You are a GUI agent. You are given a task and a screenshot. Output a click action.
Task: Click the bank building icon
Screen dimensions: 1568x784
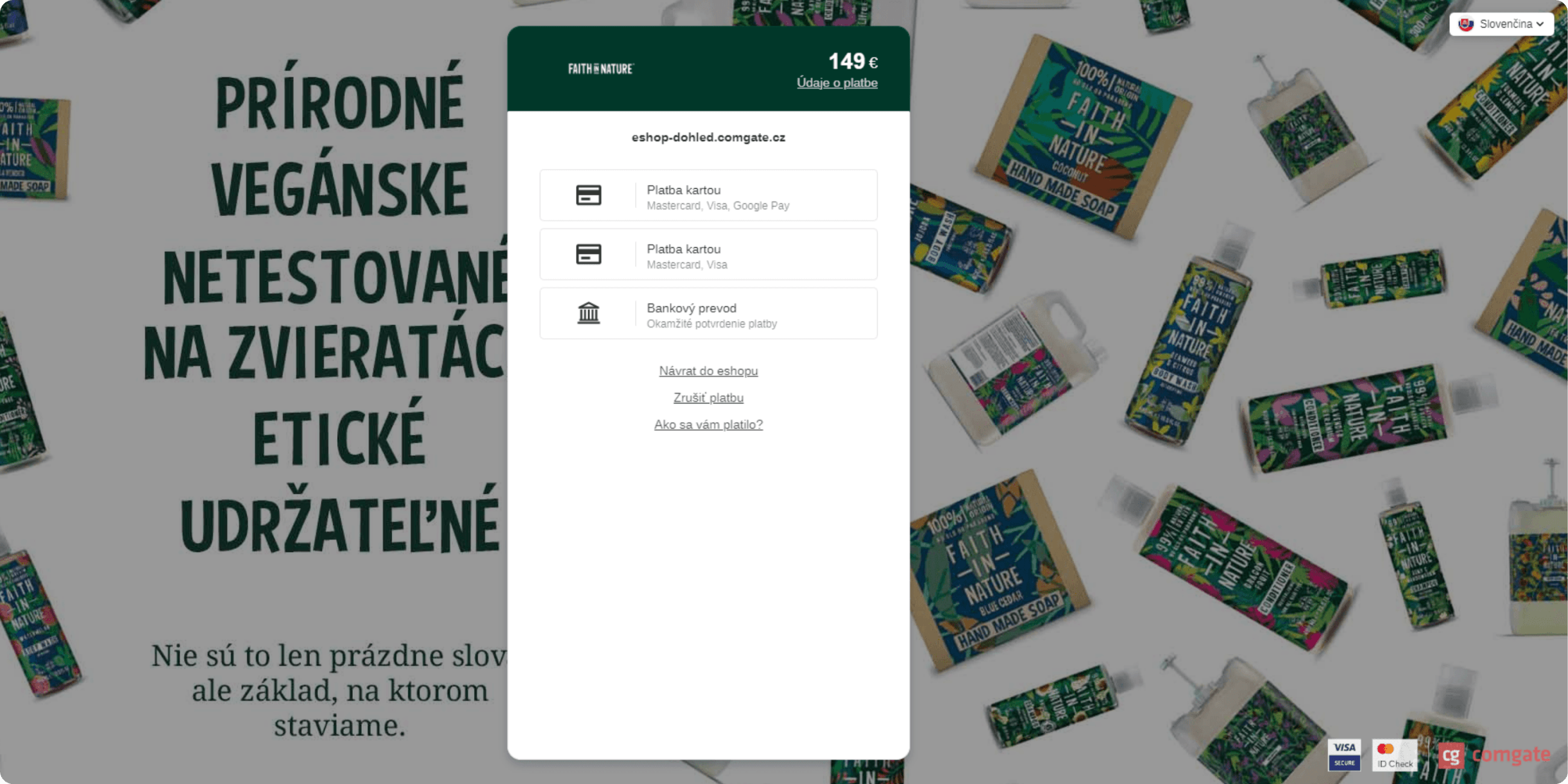click(x=589, y=314)
